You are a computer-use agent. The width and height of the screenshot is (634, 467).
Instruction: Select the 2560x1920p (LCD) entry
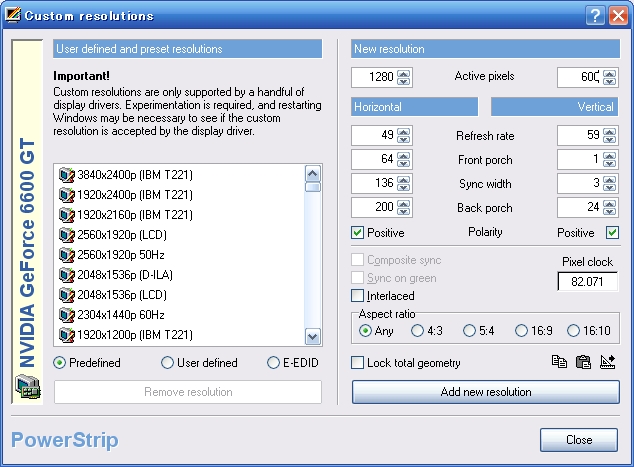click(113, 235)
